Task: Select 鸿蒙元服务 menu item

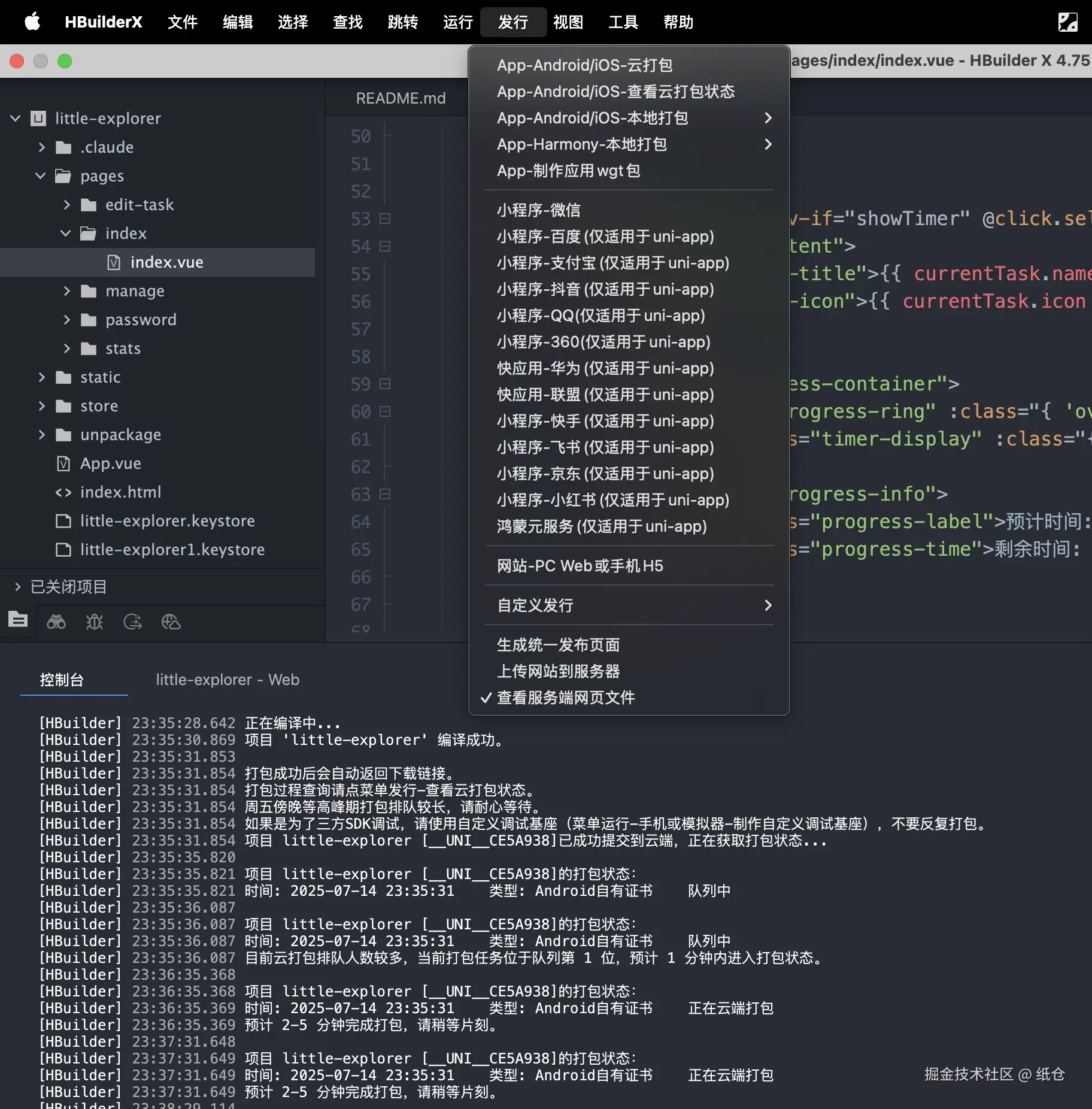Action: pyautogui.click(x=629, y=526)
